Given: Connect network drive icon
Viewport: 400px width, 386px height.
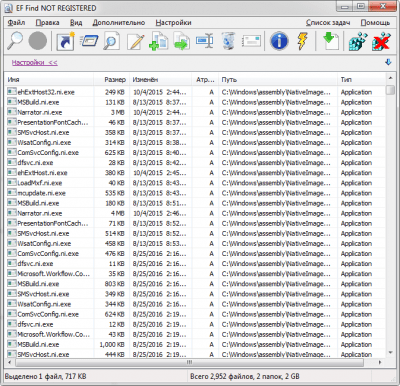Looking at the screenshot, I should [x=358, y=41].
